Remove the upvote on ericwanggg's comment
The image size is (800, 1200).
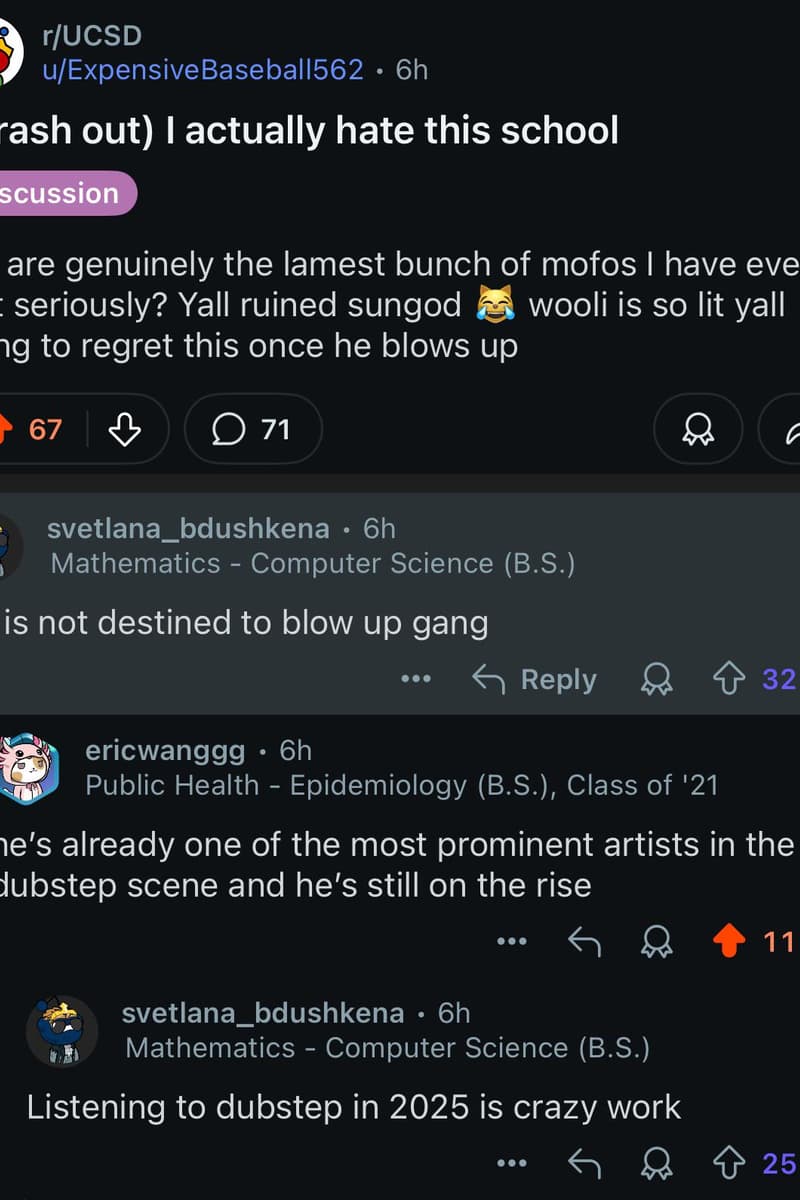coord(730,941)
